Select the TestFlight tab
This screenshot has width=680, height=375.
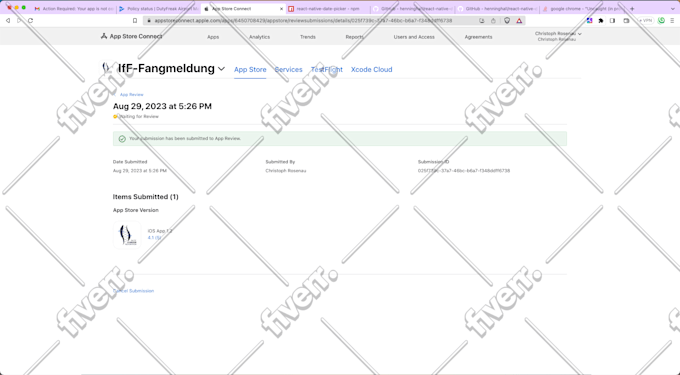click(327, 69)
